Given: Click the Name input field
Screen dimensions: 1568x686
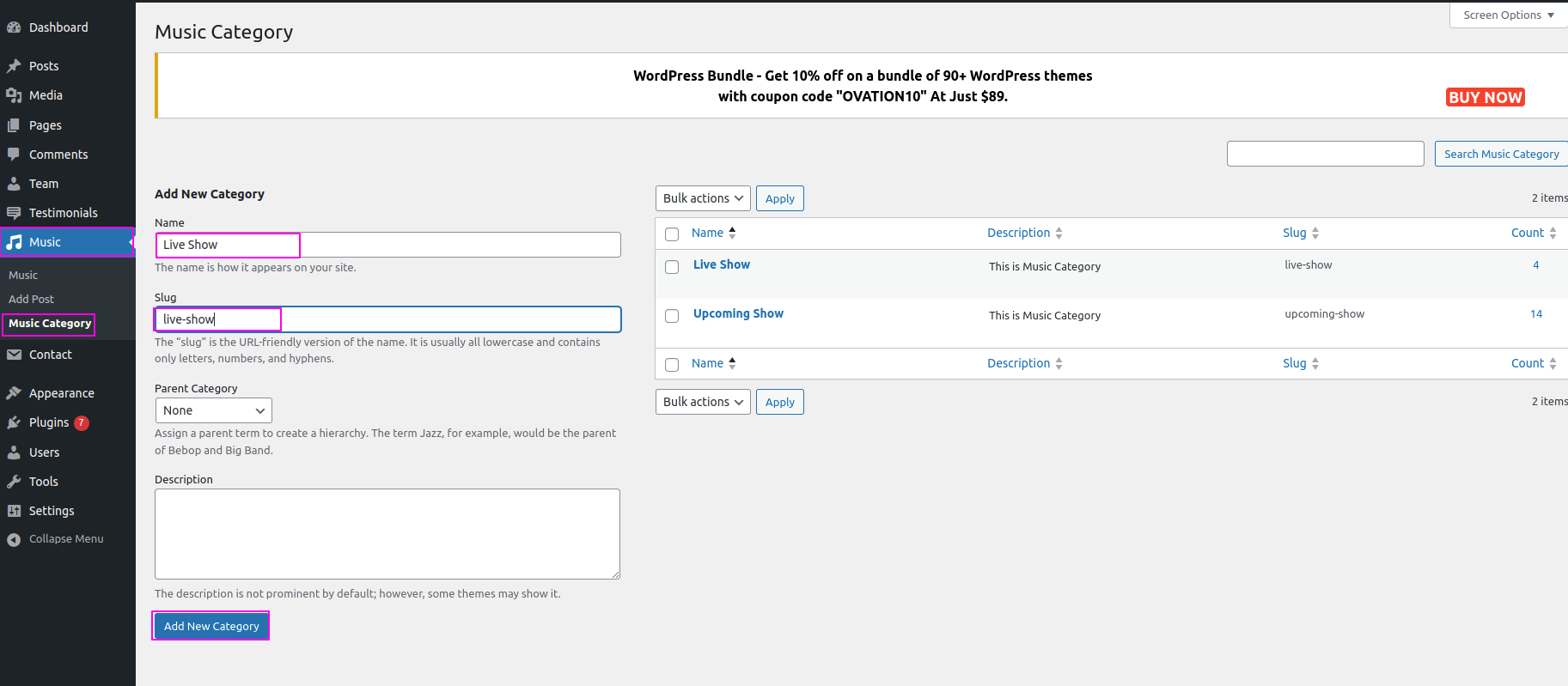Looking at the screenshot, I should [x=387, y=245].
